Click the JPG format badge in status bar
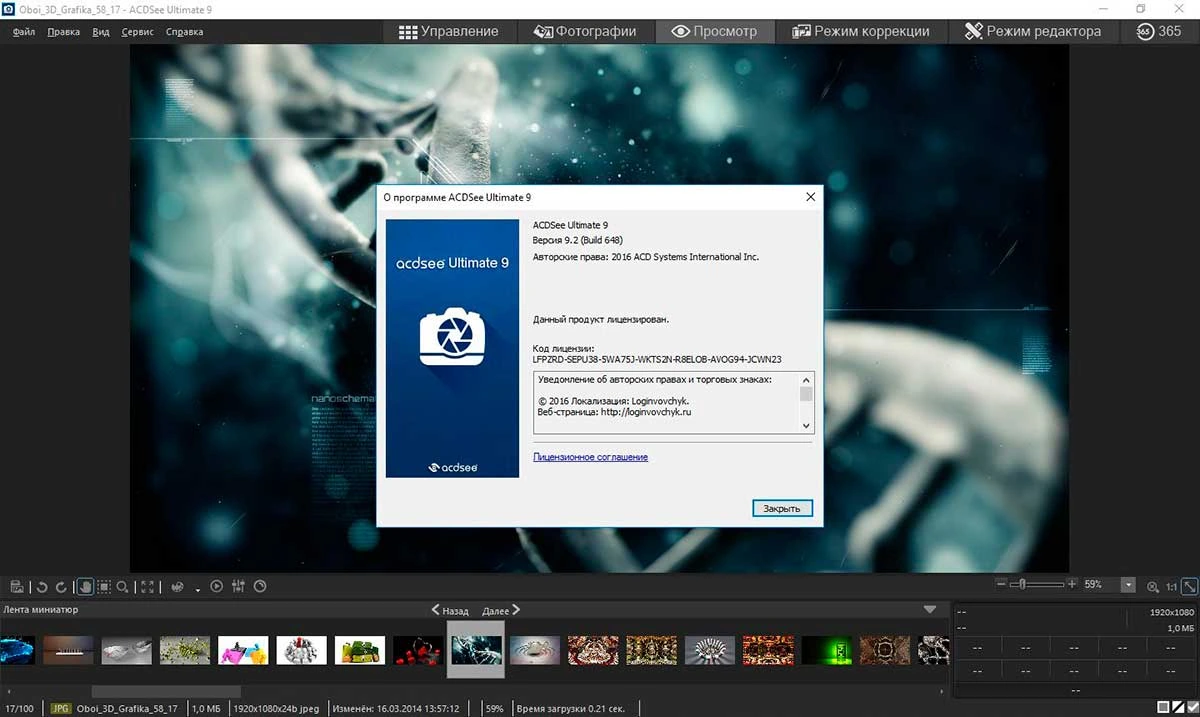The height and width of the screenshot is (717, 1200). point(61,708)
